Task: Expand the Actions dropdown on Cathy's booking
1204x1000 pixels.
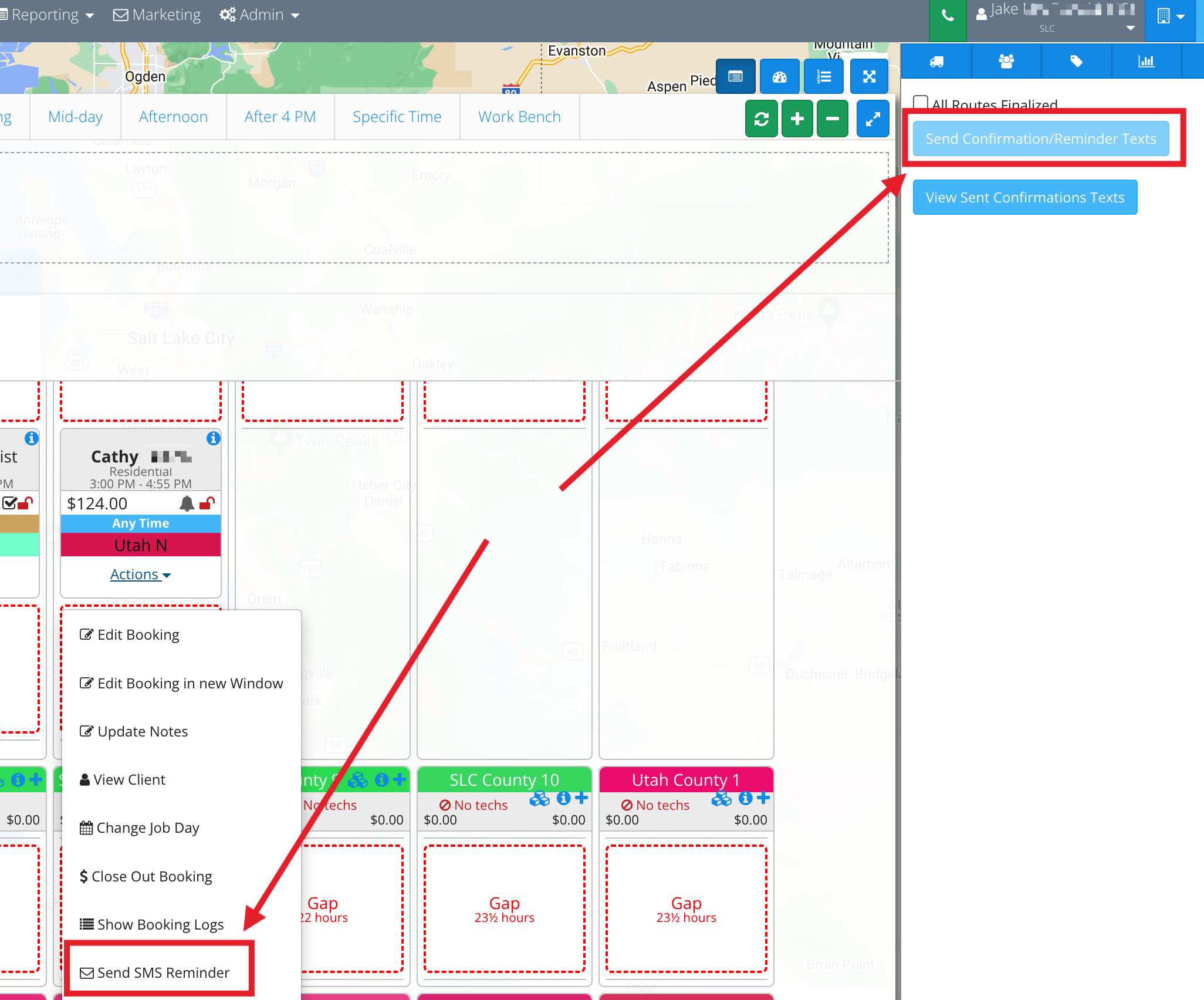Action: [140, 574]
